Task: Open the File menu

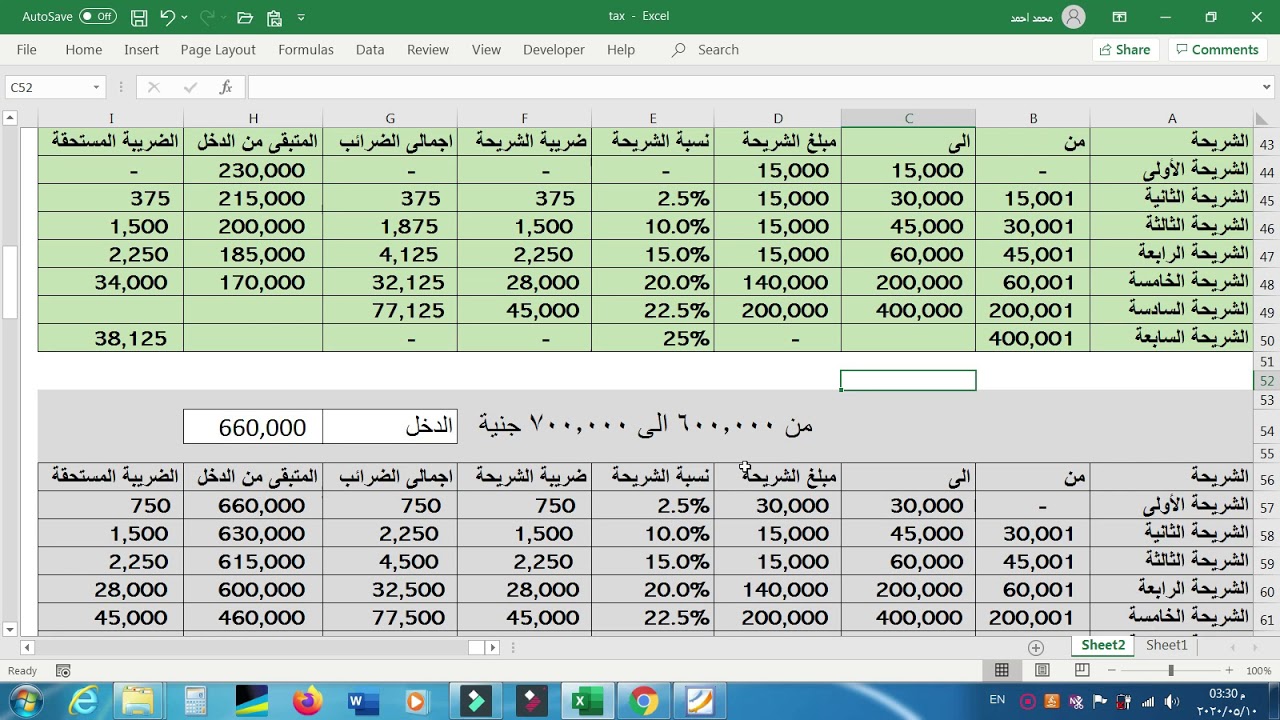Action: [26, 49]
